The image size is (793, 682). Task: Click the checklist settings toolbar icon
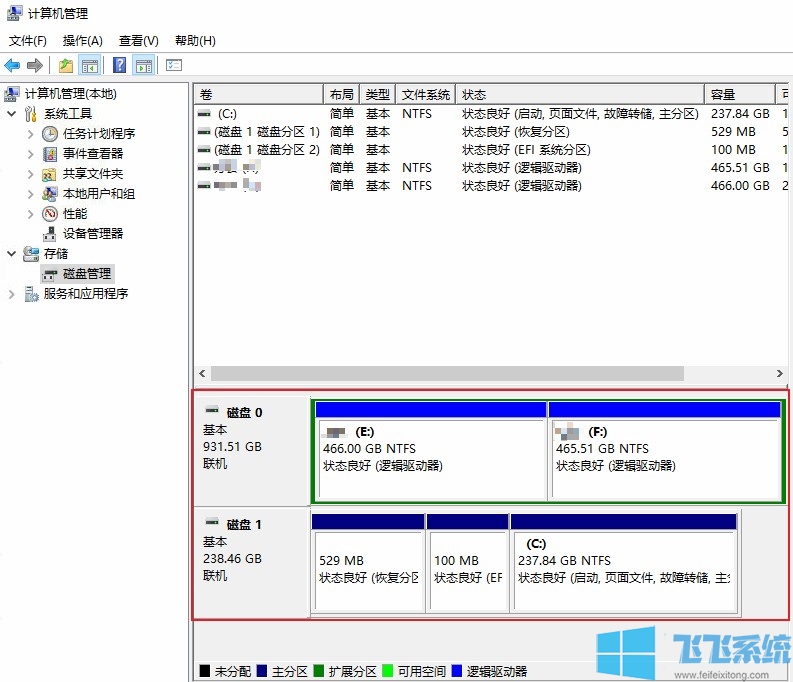coord(173,65)
